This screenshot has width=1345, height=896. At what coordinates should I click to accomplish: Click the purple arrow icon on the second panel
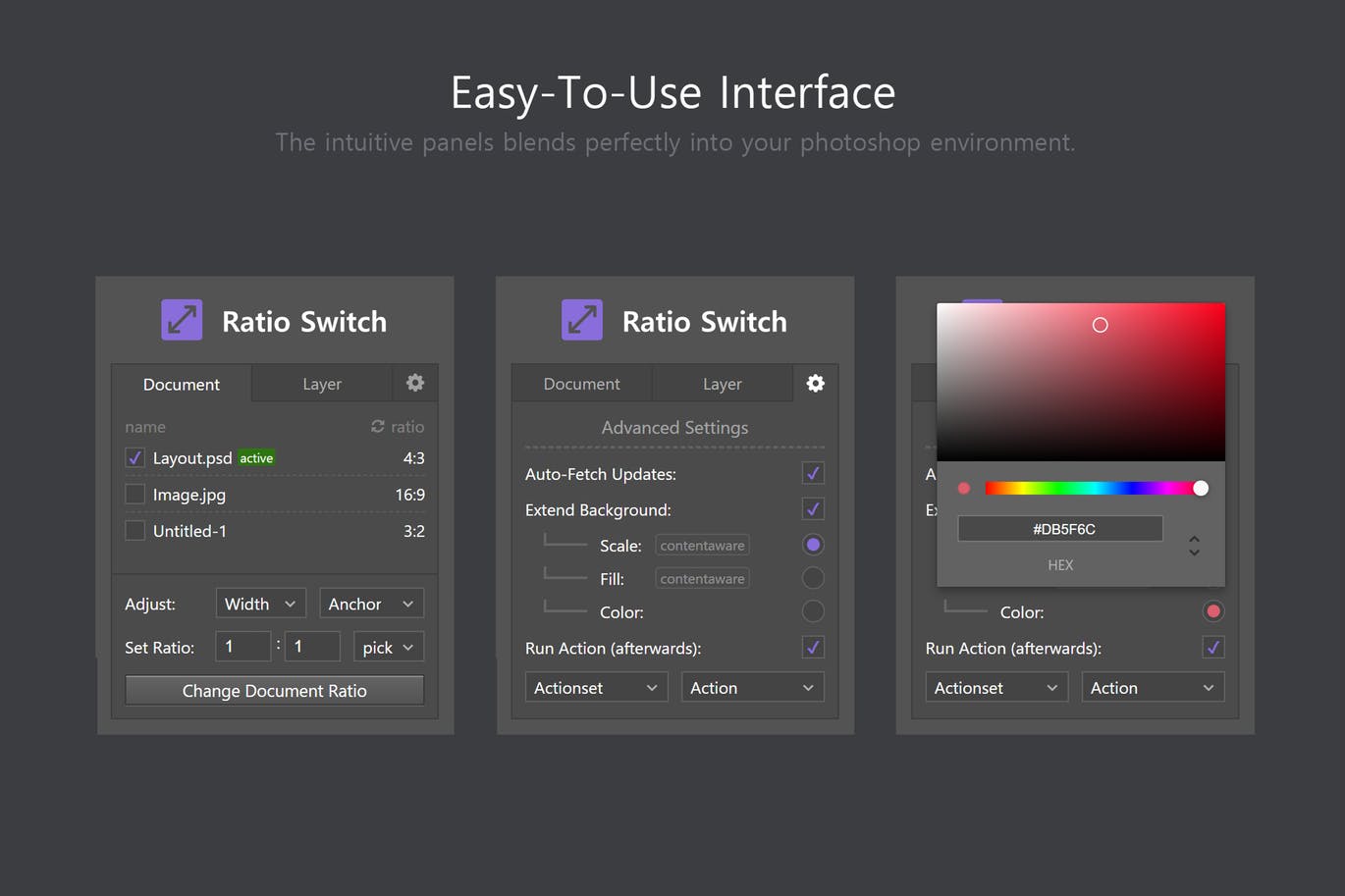581,319
